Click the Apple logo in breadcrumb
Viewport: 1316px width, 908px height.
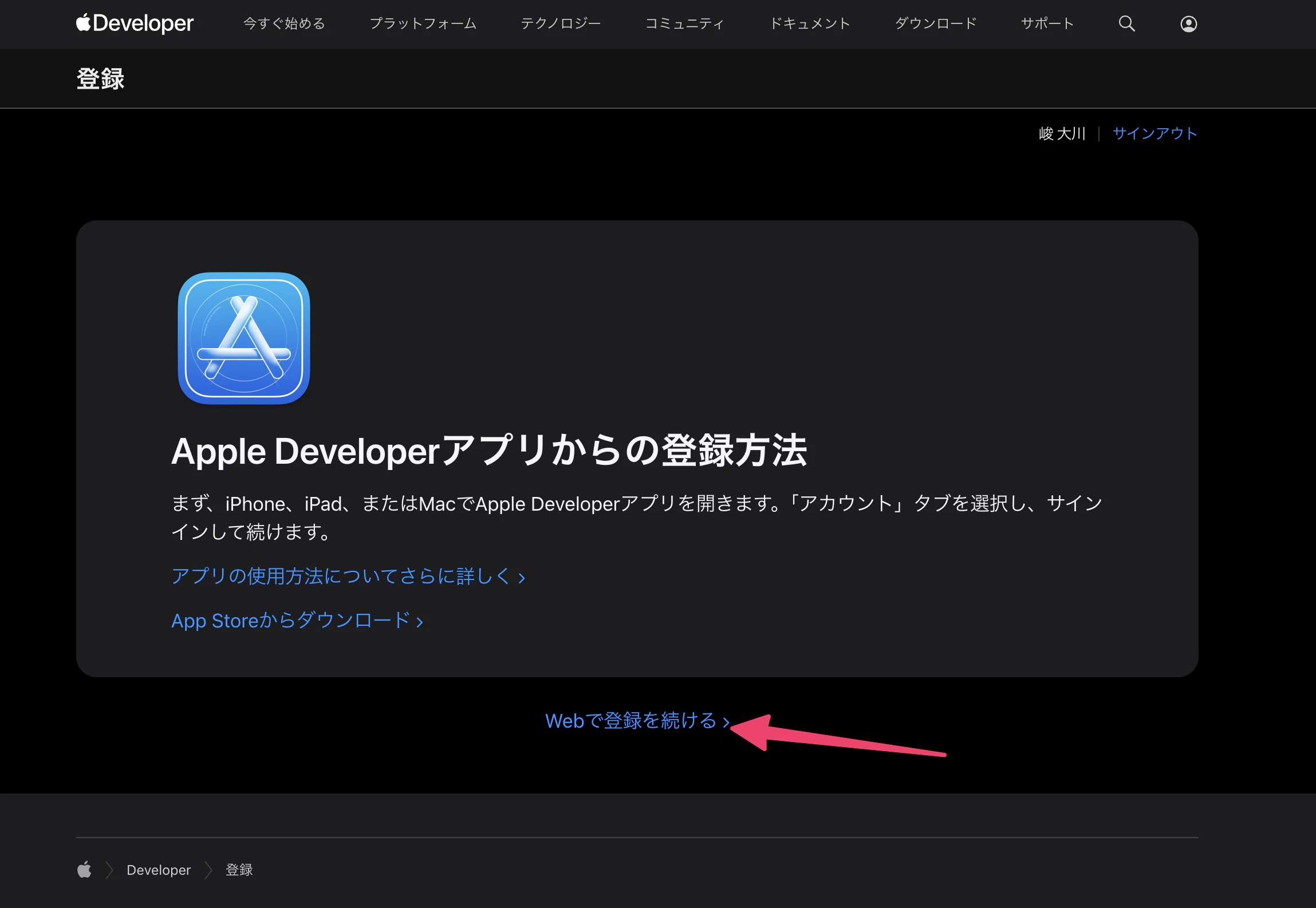(84, 869)
